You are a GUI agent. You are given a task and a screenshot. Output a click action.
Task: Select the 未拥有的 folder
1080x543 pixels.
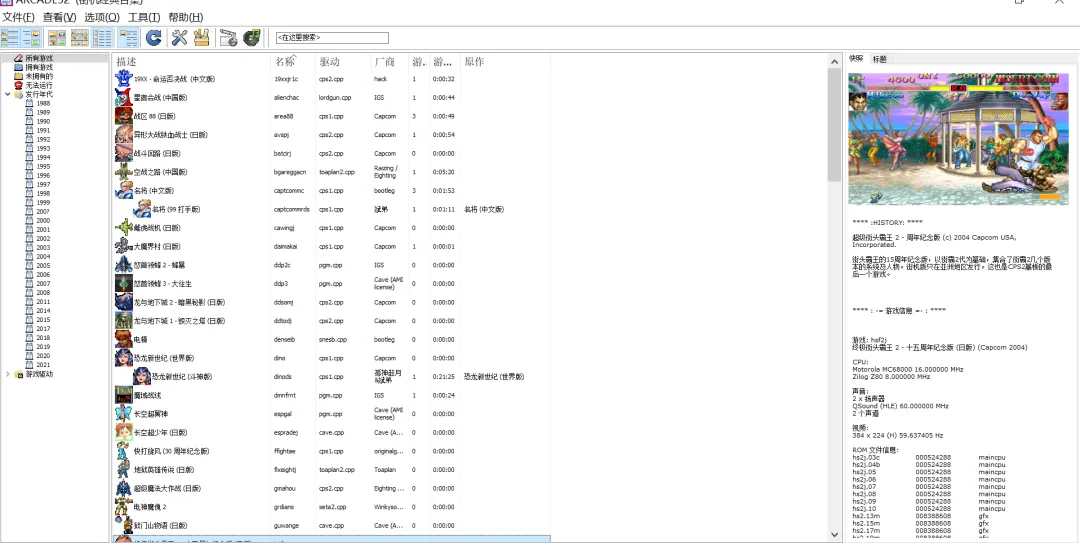tap(39, 76)
